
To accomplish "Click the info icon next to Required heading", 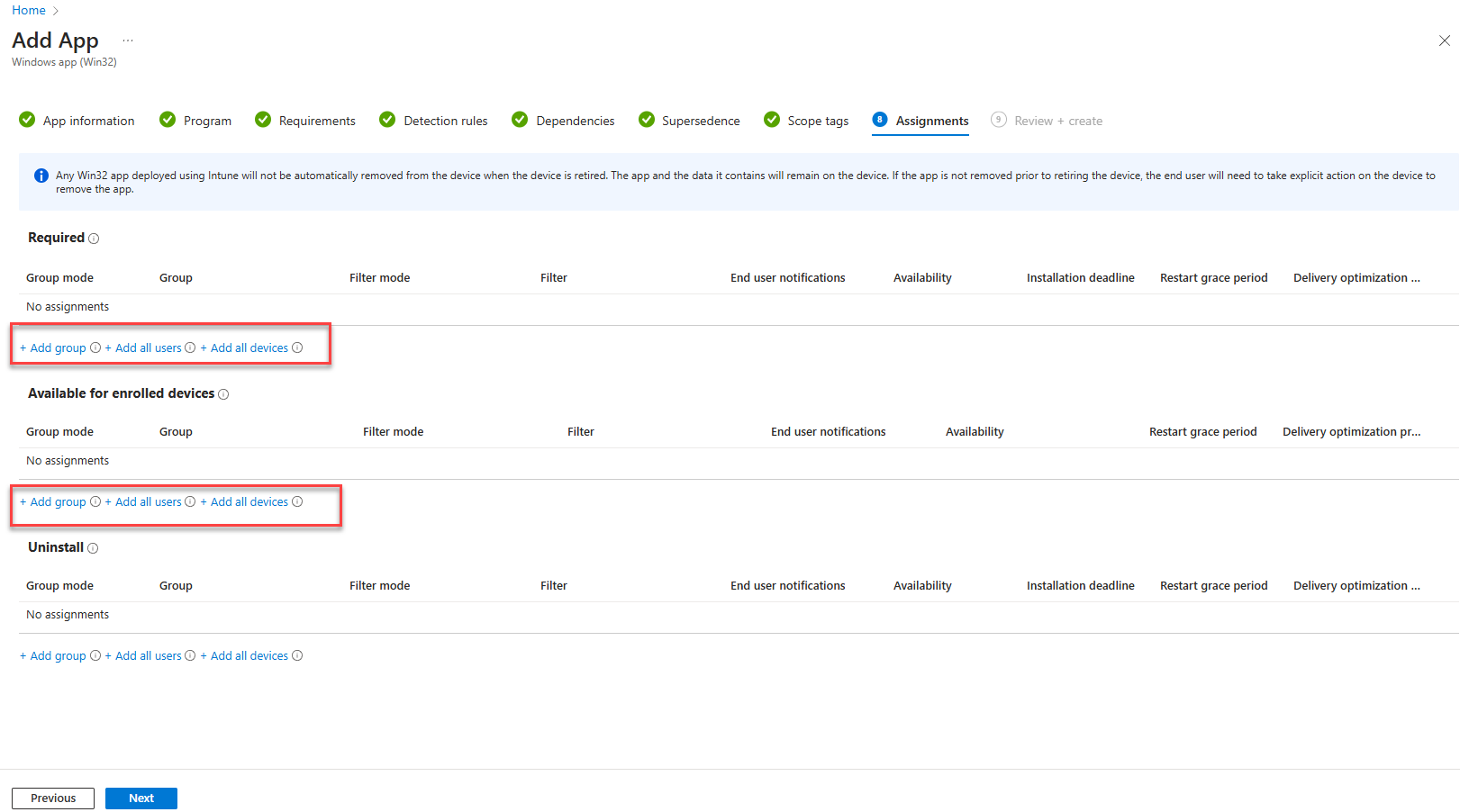I will 94,239.
